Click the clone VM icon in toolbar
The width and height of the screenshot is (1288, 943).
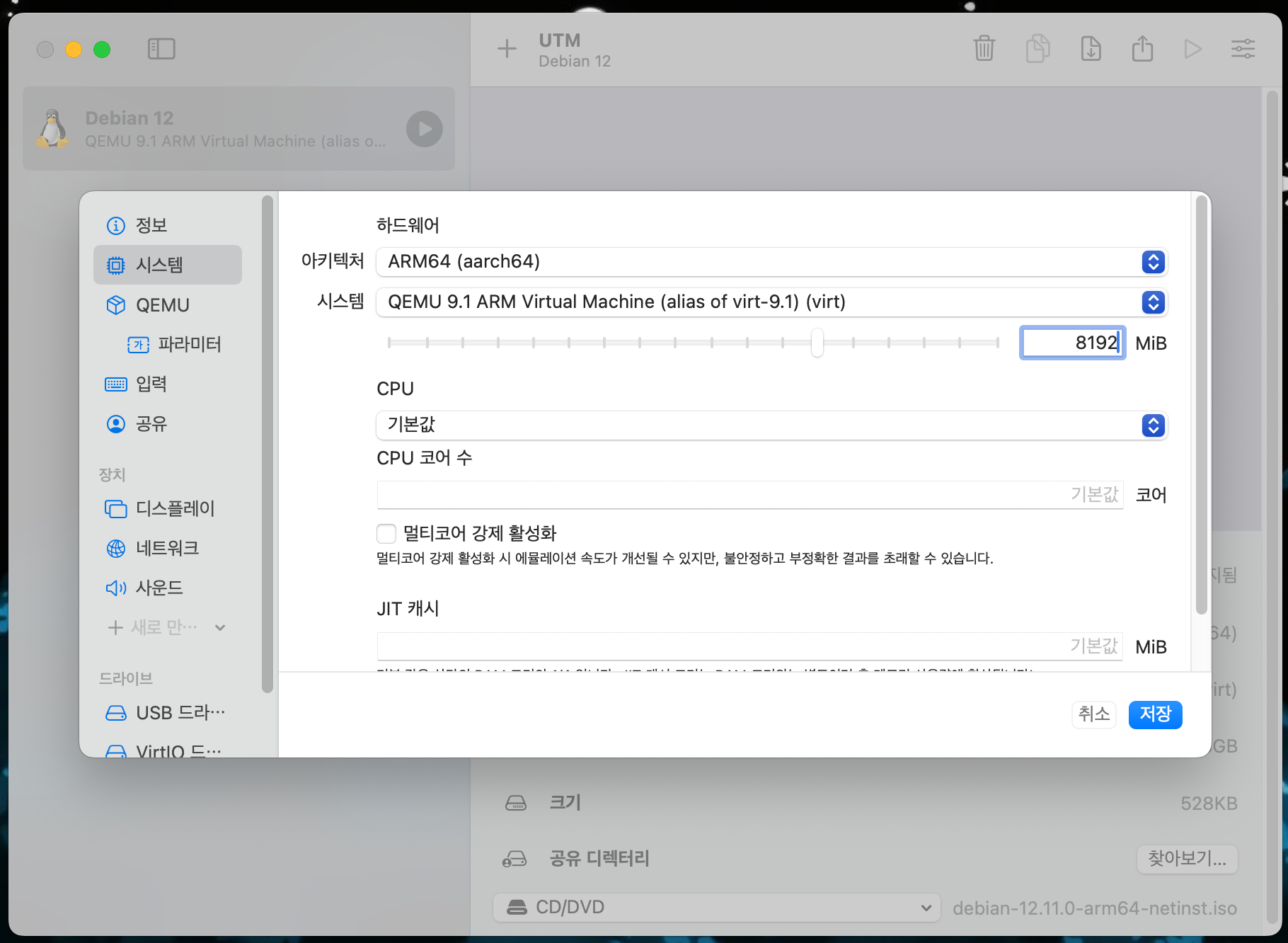click(1037, 49)
